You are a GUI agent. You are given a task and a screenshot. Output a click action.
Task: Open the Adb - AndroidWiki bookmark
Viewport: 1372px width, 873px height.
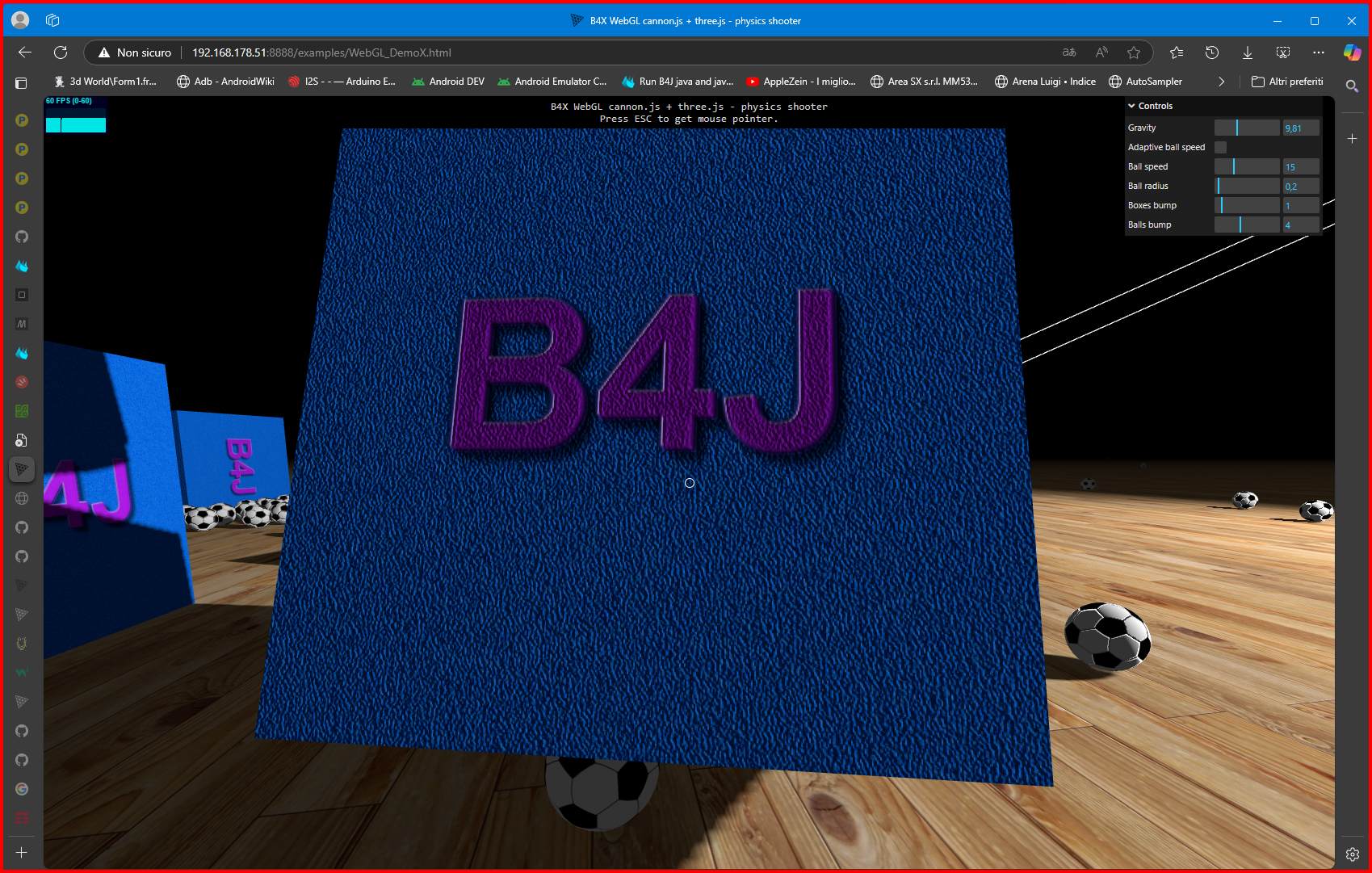pyautogui.click(x=225, y=82)
